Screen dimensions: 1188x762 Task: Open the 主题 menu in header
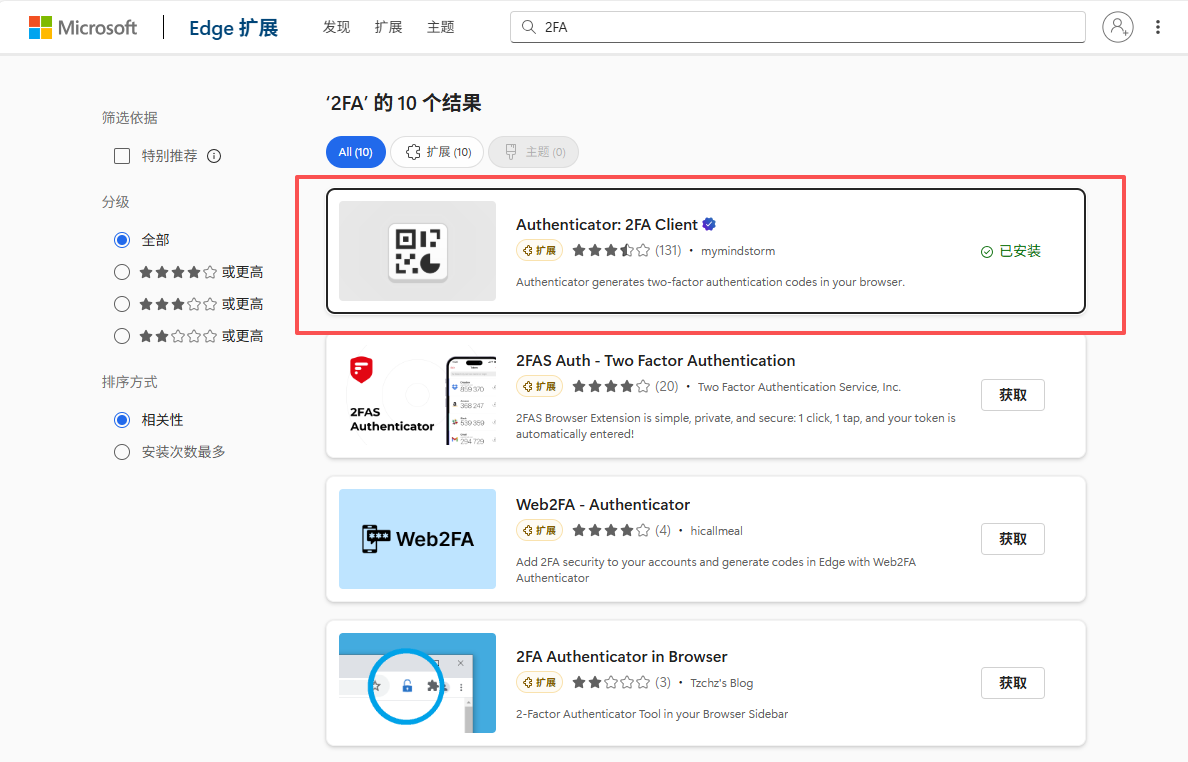coord(440,27)
